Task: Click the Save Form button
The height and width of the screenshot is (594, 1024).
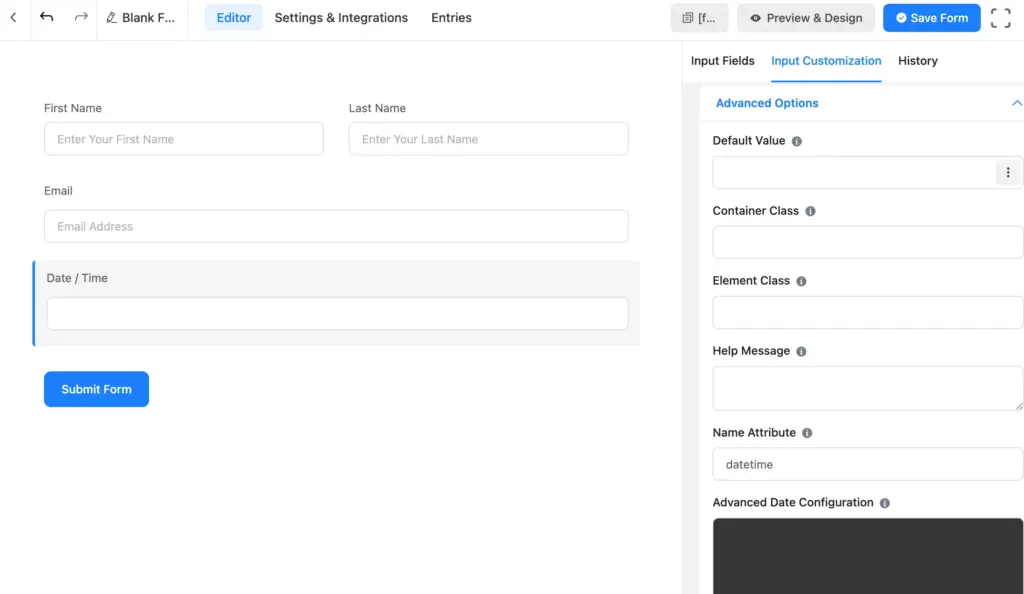Action: click(x=931, y=17)
